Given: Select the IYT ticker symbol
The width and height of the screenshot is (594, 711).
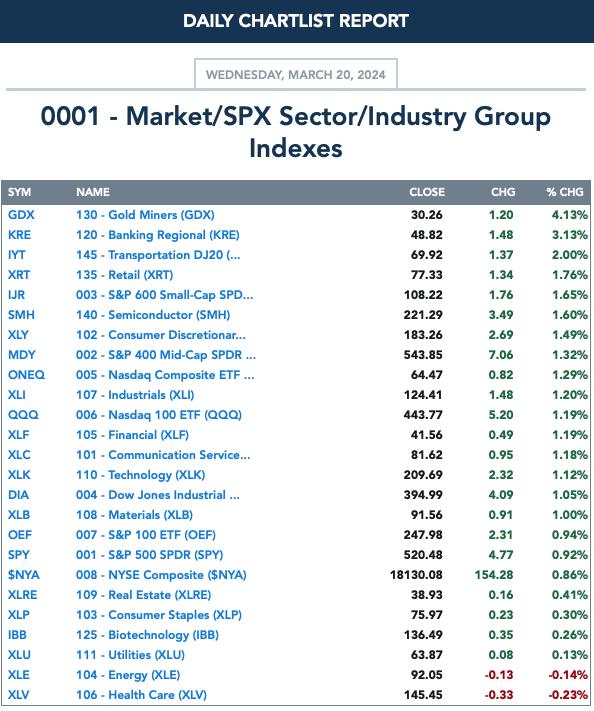Looking at the screenshot, I should [x=16, y=255].
